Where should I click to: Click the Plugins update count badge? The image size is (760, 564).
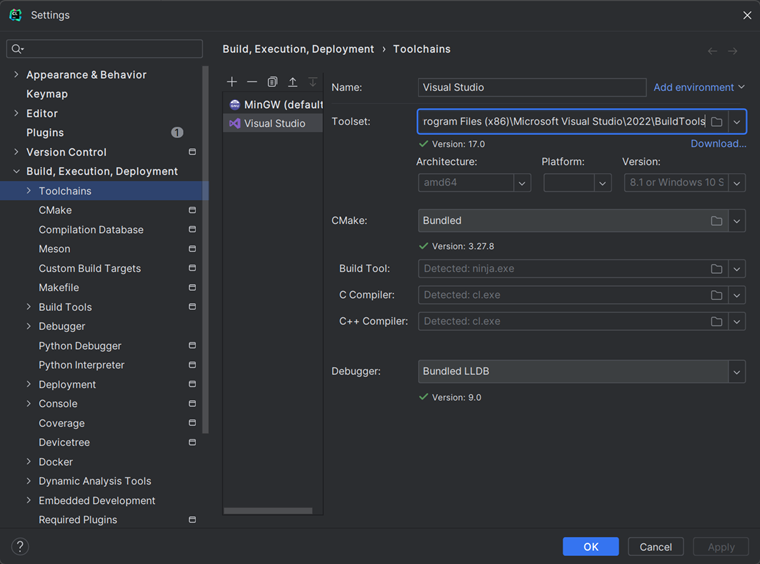[x=177, y=132]
